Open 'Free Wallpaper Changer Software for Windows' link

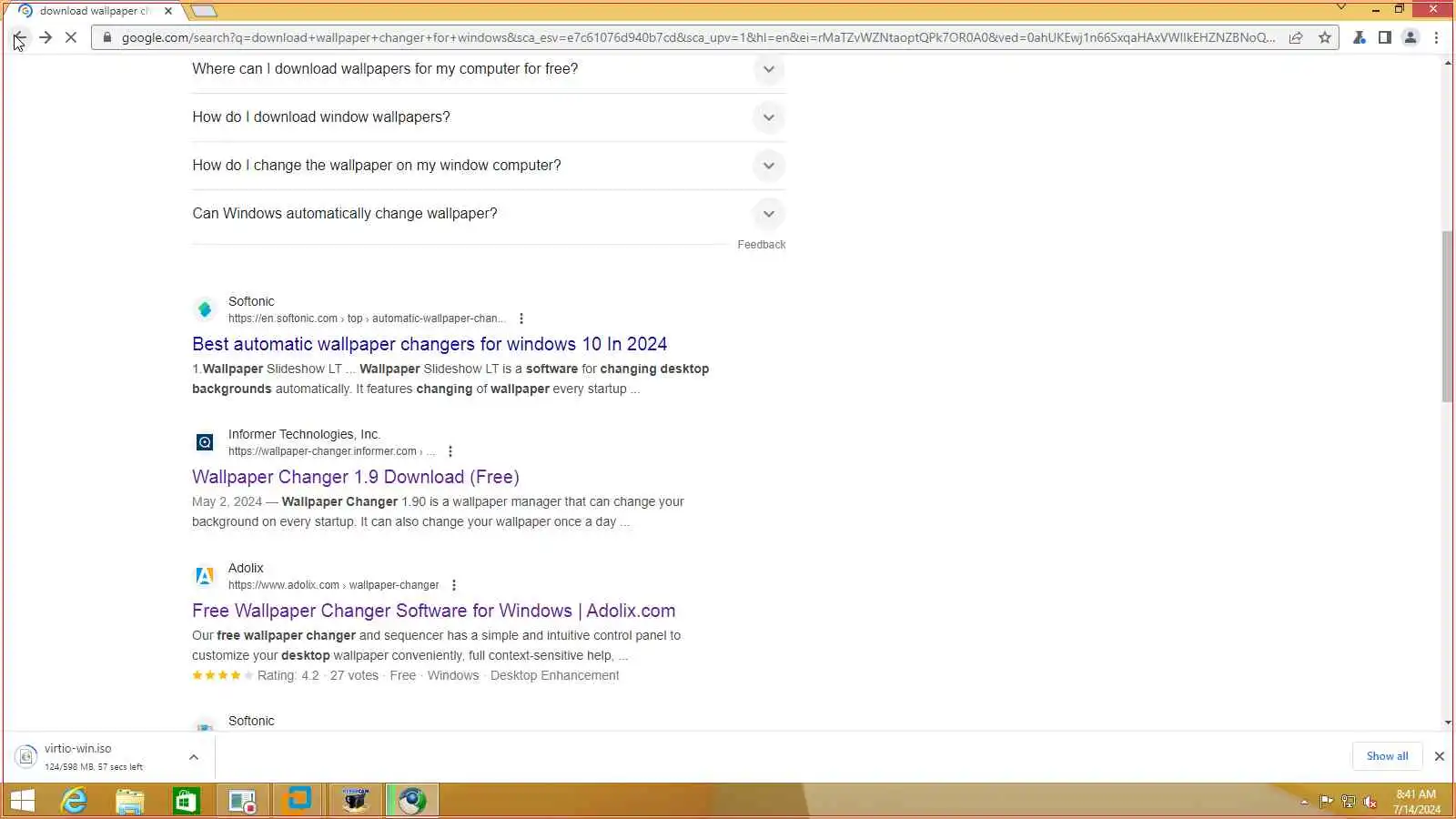pos(434,611)
